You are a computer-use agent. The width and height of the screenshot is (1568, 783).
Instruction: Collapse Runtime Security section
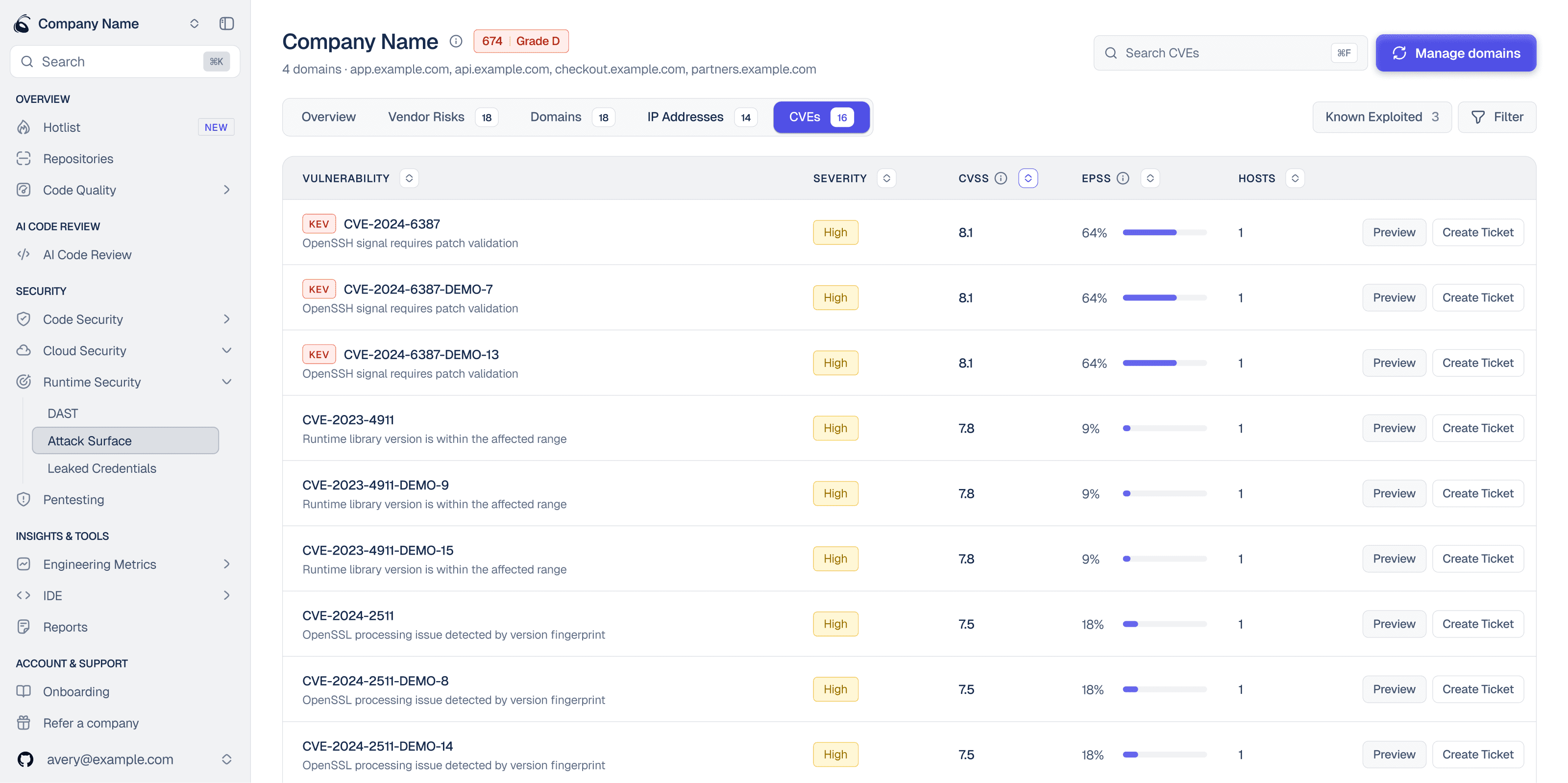tap(226, 382)
